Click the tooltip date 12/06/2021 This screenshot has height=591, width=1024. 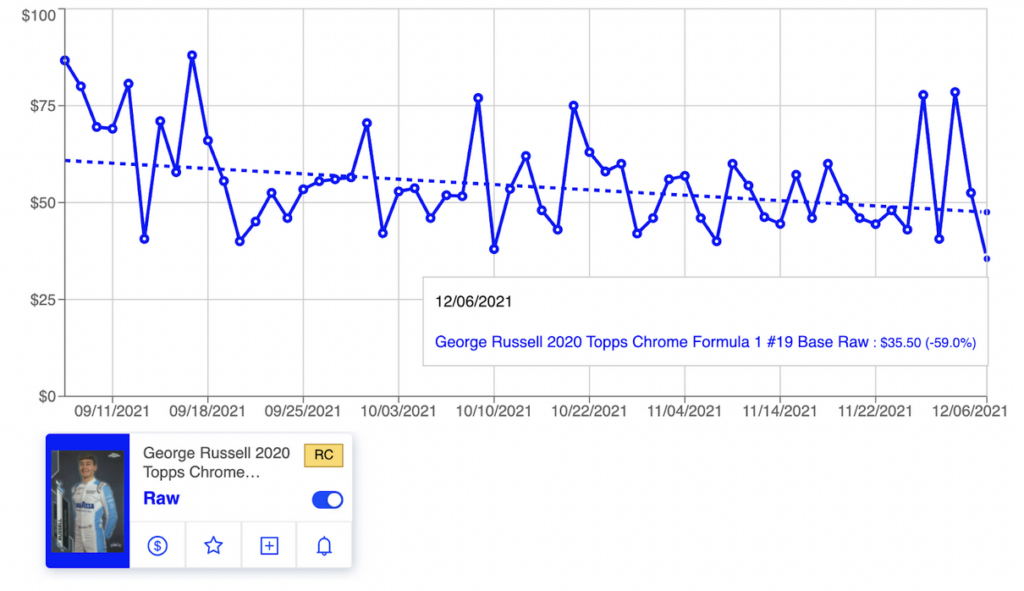point(473,302)
